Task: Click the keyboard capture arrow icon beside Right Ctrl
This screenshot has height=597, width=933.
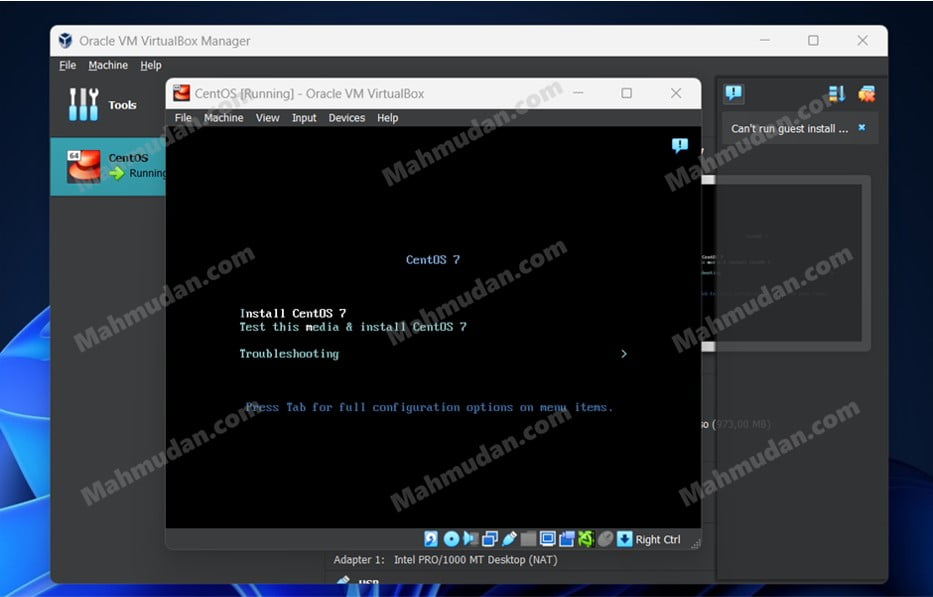Action: click(624, 539)
